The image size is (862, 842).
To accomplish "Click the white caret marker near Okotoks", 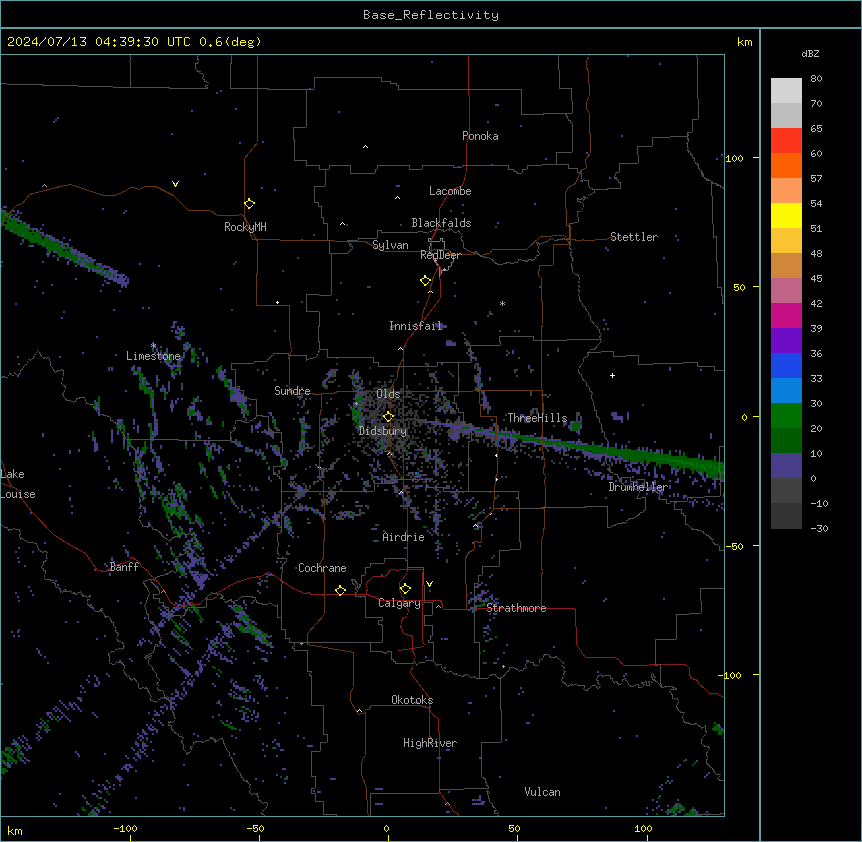I will pos(359,711).
